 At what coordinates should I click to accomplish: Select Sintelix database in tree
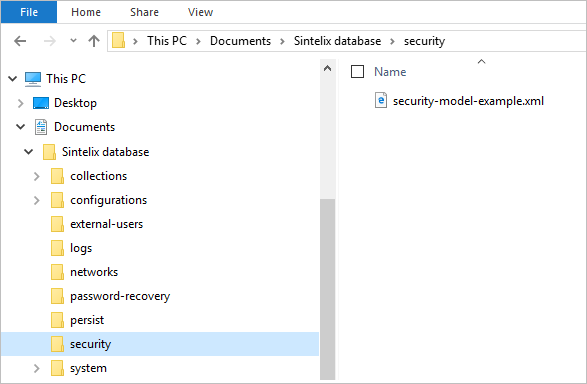tap(106, 152)
